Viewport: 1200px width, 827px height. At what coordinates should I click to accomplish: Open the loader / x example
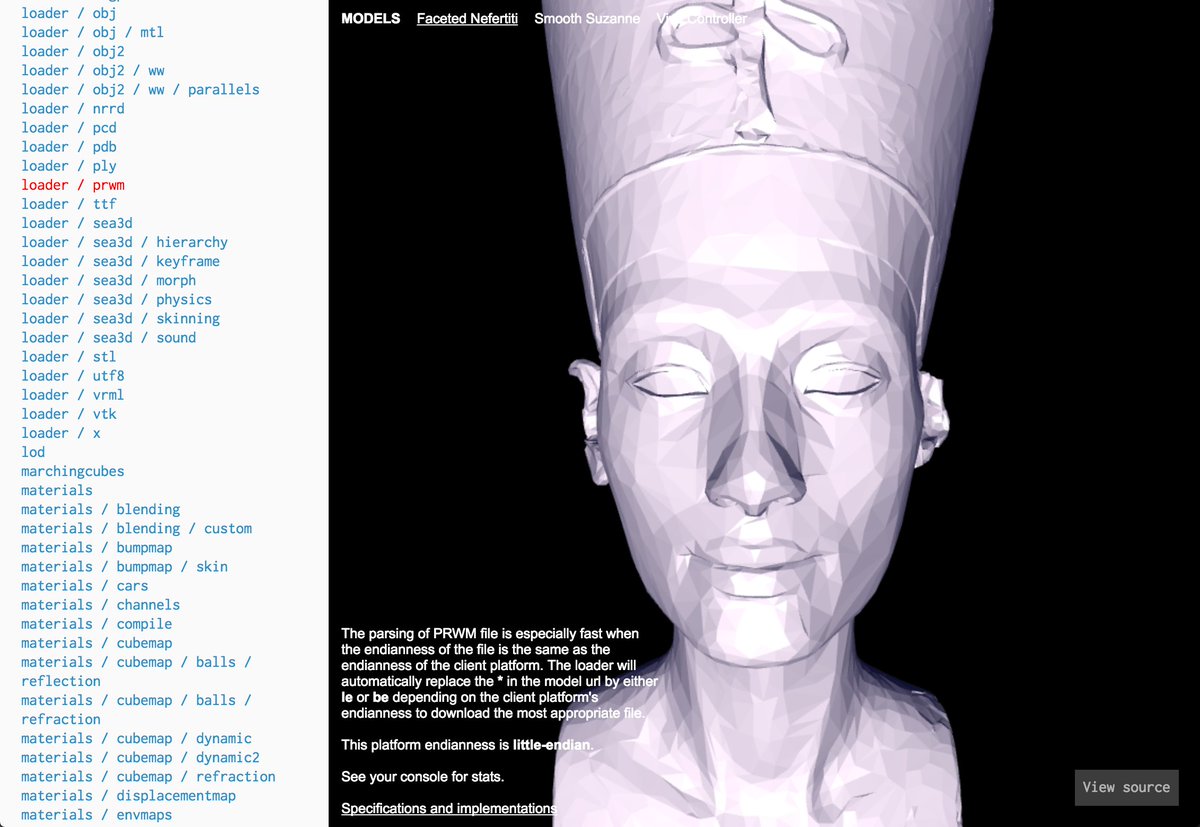pyautogui.click(x=61, y=433)
